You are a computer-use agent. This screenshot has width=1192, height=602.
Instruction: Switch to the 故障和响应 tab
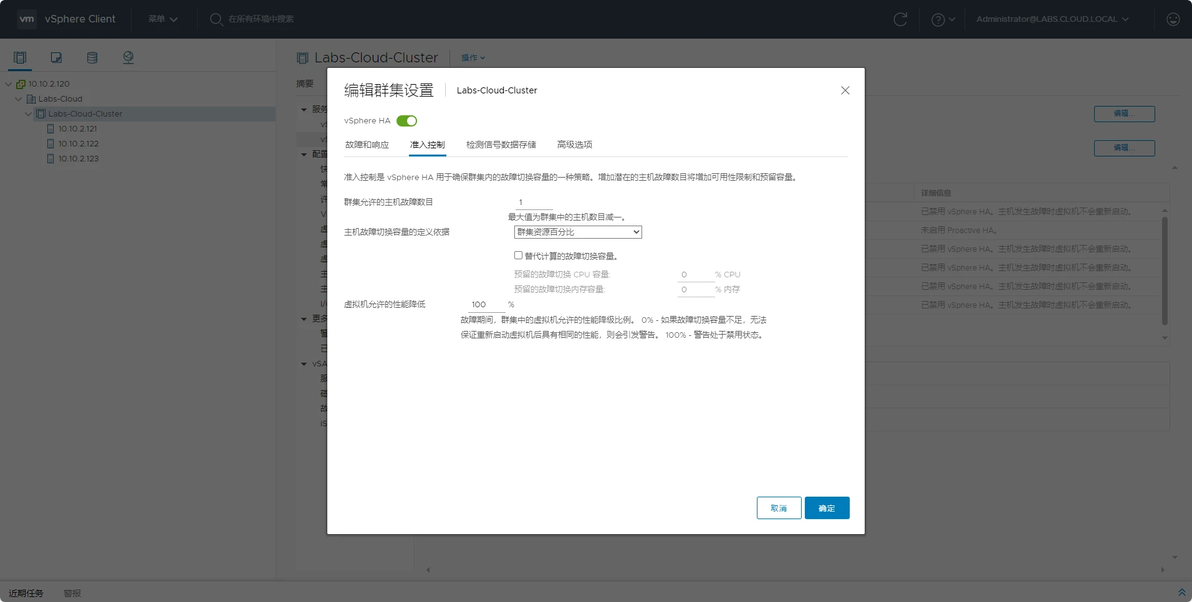(x=366, y=144)
